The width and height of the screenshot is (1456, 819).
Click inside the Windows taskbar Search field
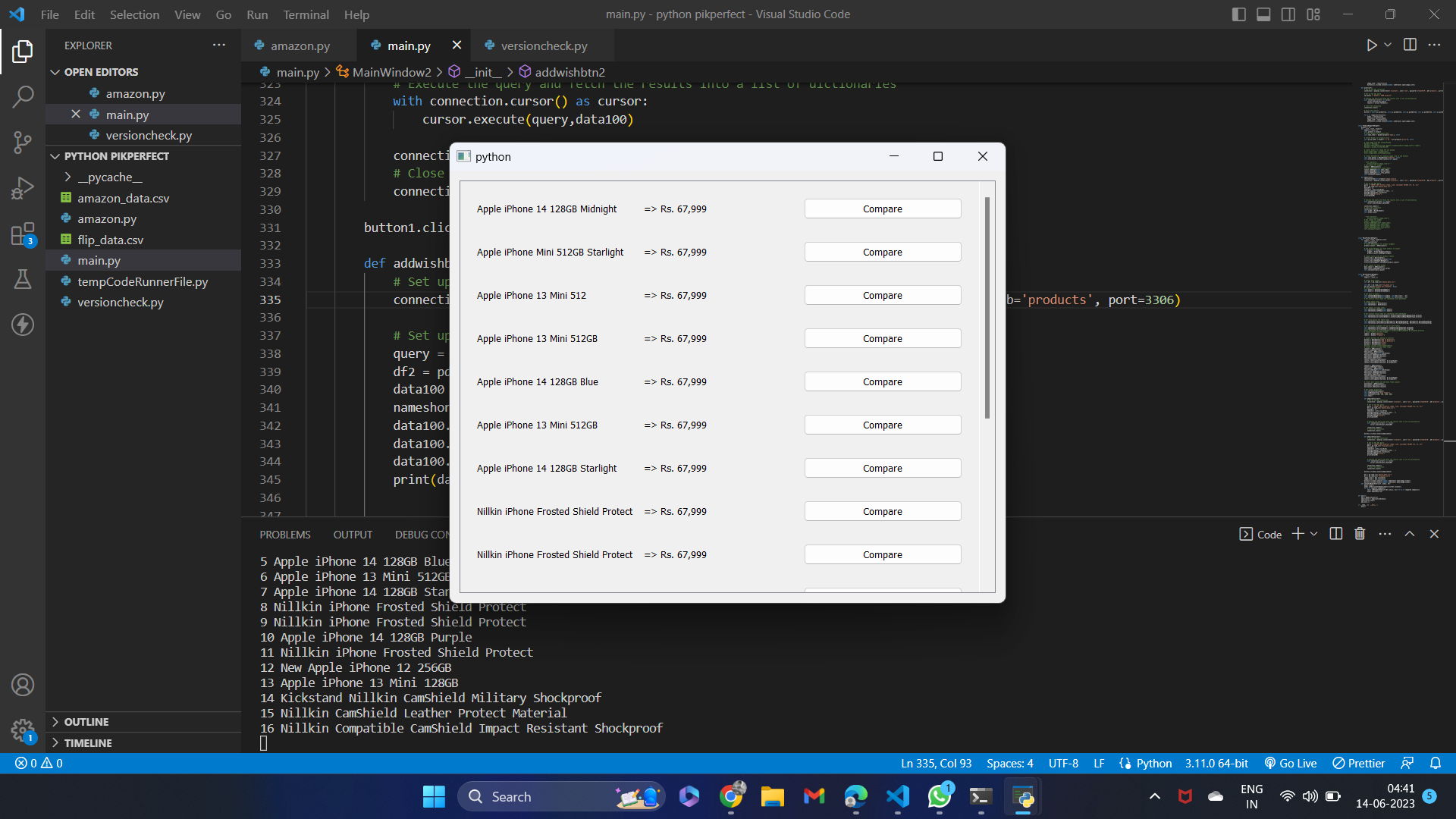tap(561, 796)
